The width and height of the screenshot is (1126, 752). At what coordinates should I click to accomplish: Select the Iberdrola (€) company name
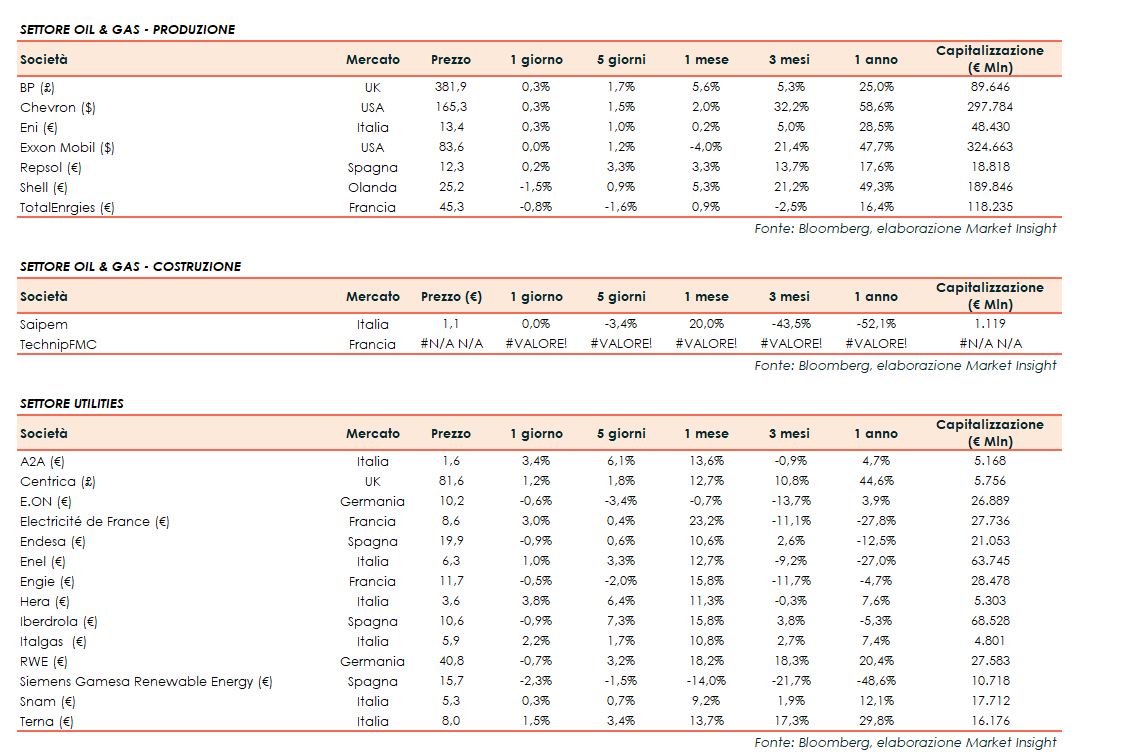[58, 622]
